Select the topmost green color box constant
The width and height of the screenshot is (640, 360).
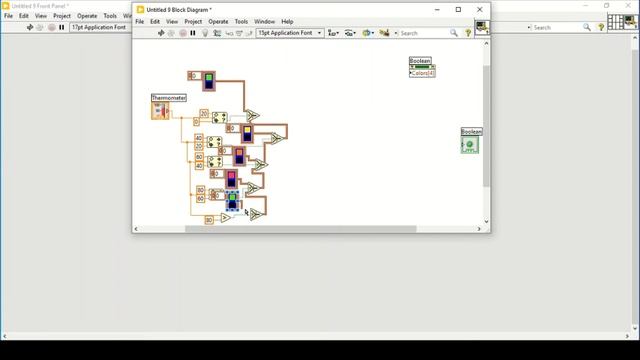click(x=209, y=81)
